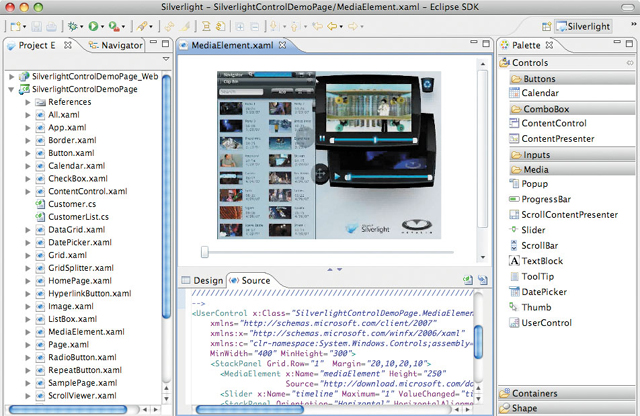Open the Shape palette drawer
The height and width of the screenshot is (416, 640).
click(567, 408)
